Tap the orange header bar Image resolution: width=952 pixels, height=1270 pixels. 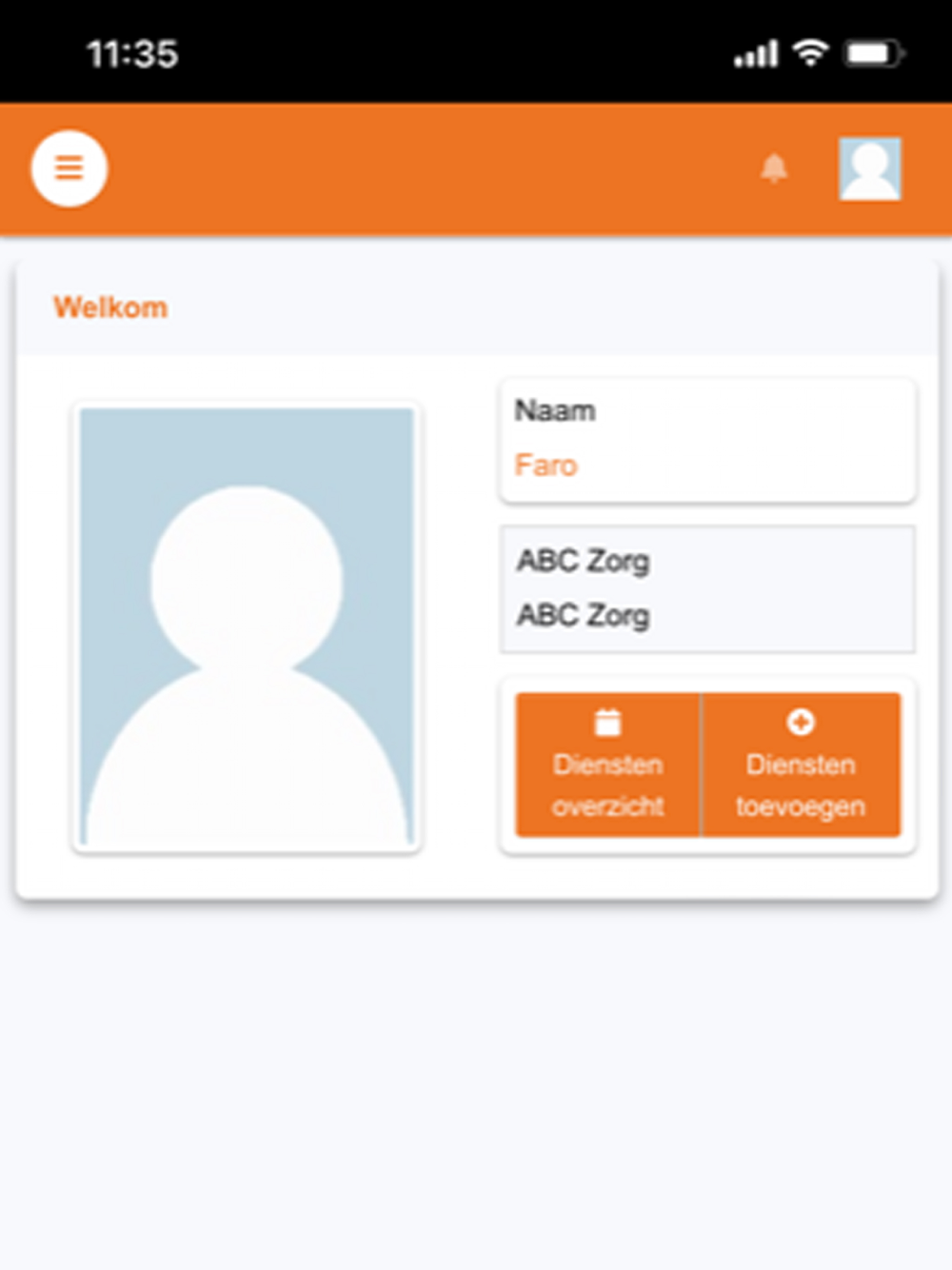tap(476, 169)
